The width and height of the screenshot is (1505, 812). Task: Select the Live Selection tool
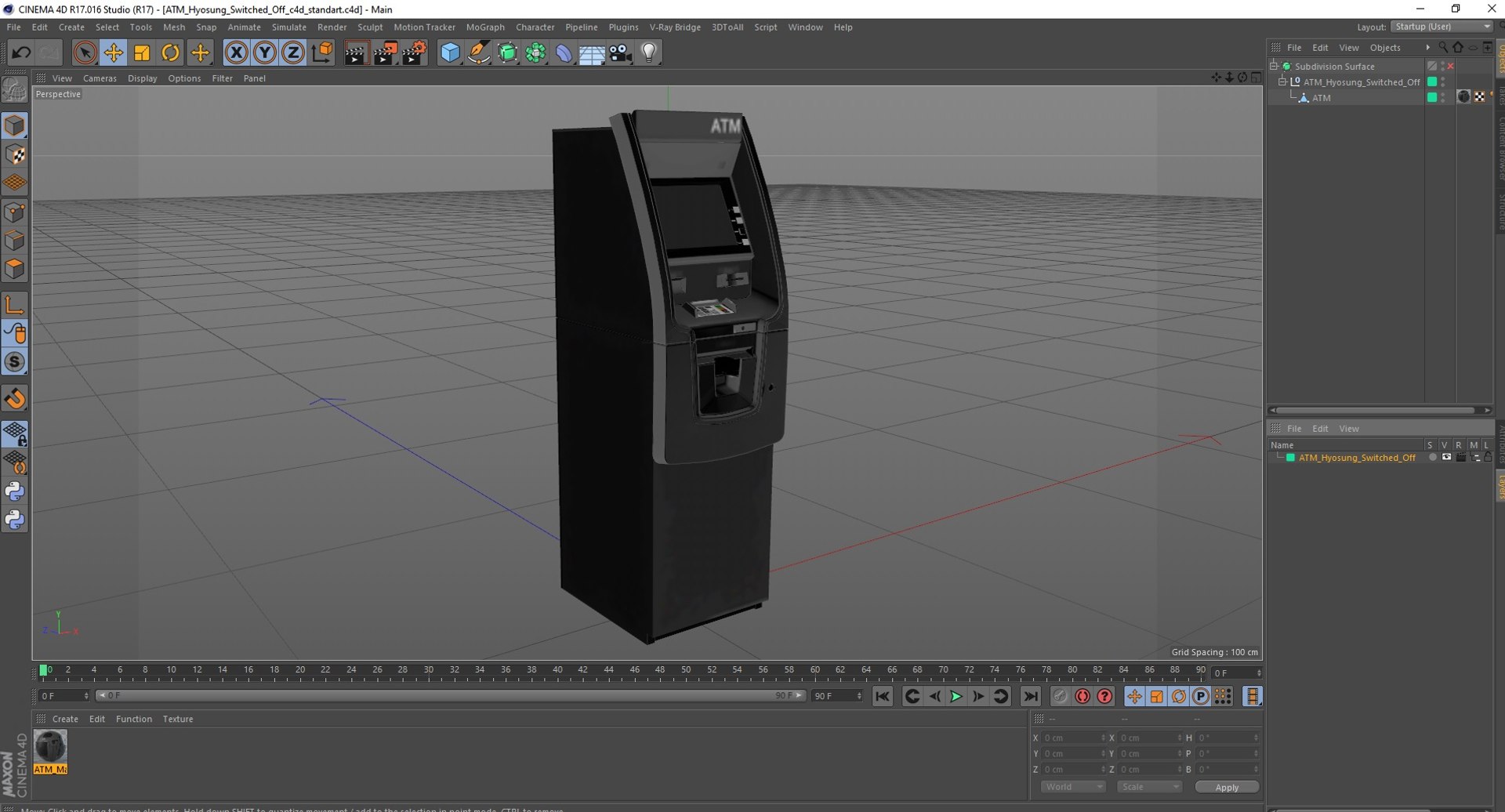tap(85, 53)
